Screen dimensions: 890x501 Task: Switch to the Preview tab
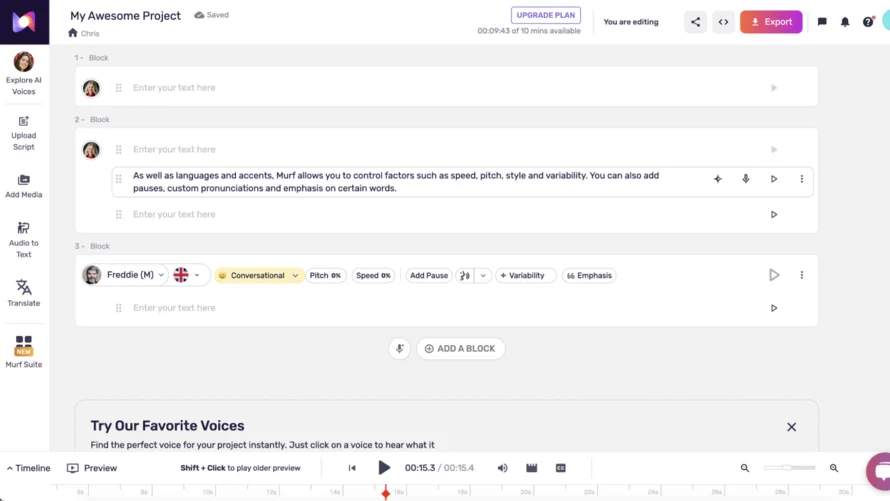coord(92,468)
